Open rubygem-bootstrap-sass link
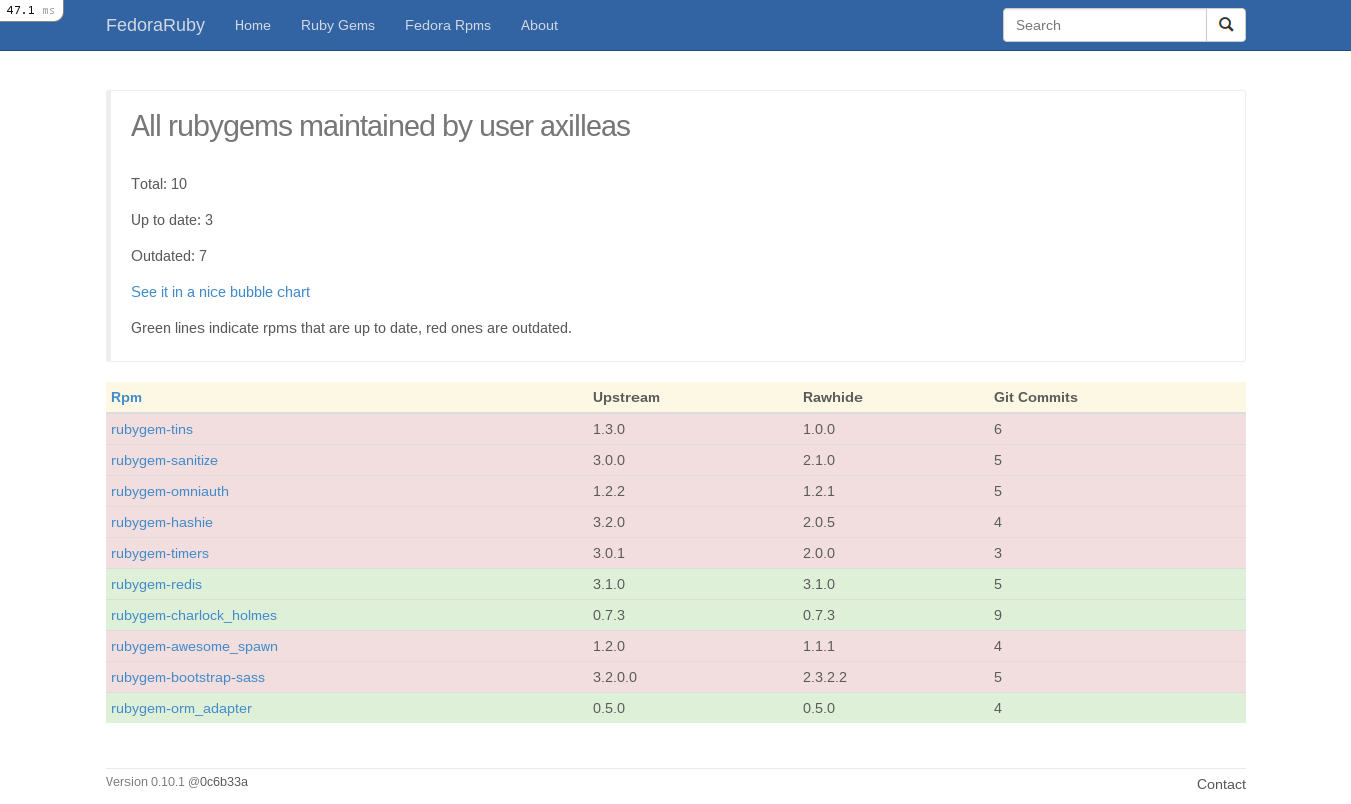Screen dimensions: 1351x804 pos(188,677)
